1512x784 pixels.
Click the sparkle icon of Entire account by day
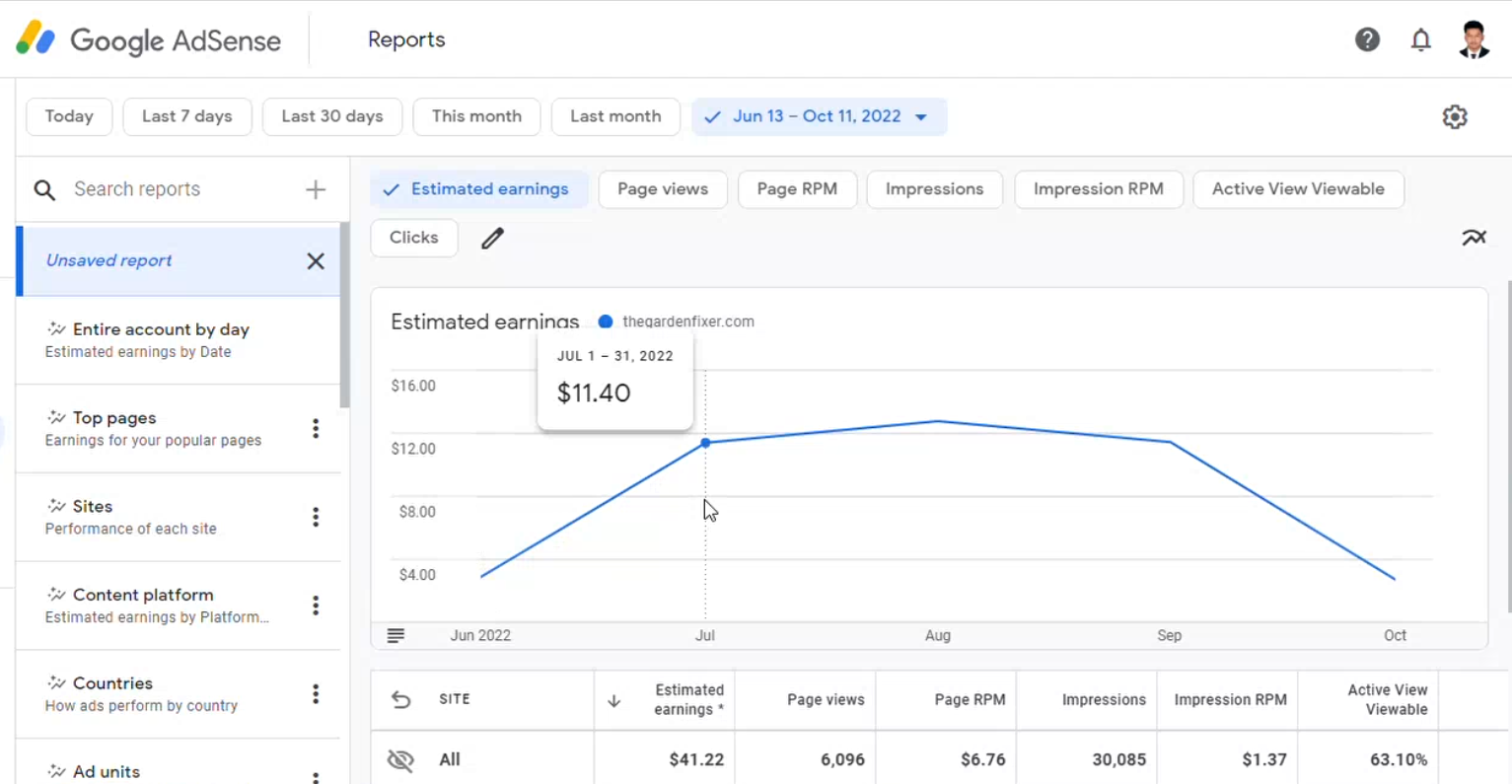(x=56, y=329)
